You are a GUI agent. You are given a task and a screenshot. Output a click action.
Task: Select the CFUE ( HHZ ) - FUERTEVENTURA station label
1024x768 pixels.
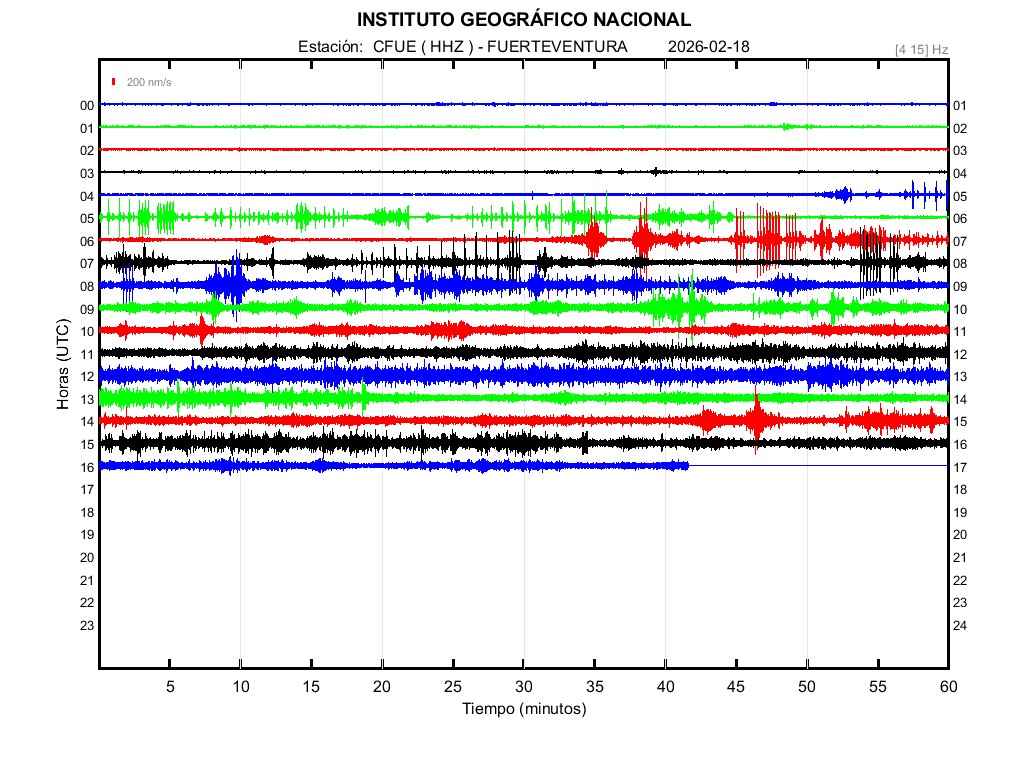[x=499, y=47]
